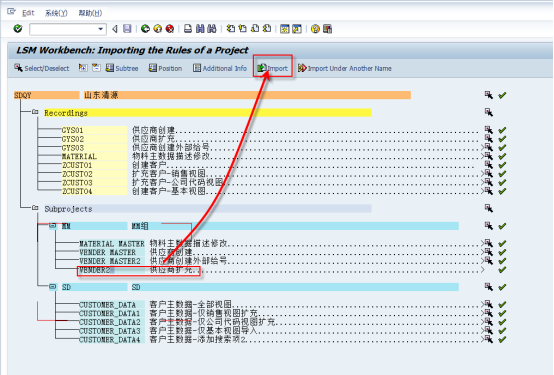This screenshot has width=554, height=375.
Task: Click the Find binoculars icon
Action: tap(200, 29)
